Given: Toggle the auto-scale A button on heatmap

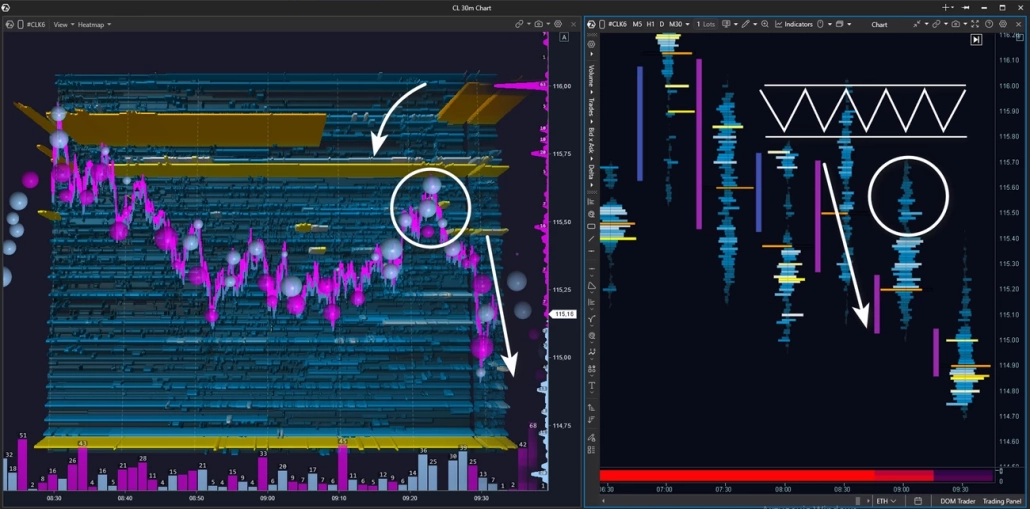Looking at the screenshot, I should 564,38.
